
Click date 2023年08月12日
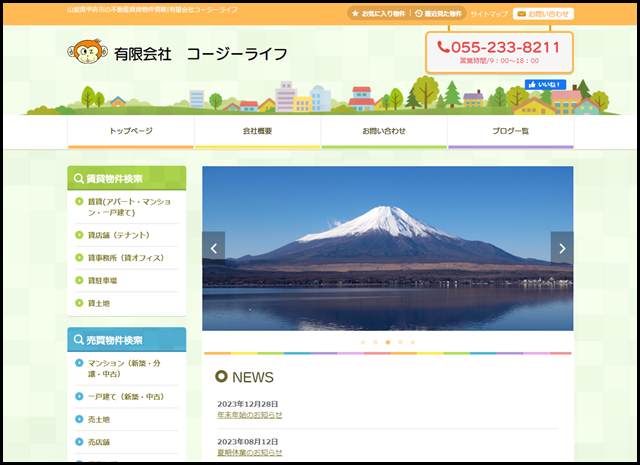[x=248, y=442]
